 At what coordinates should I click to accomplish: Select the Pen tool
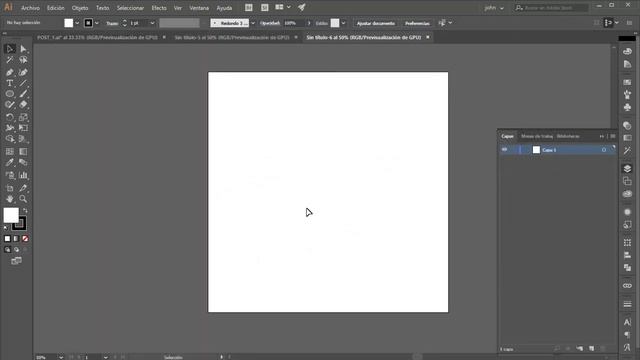pyautogui.click(x=9, y=72)
